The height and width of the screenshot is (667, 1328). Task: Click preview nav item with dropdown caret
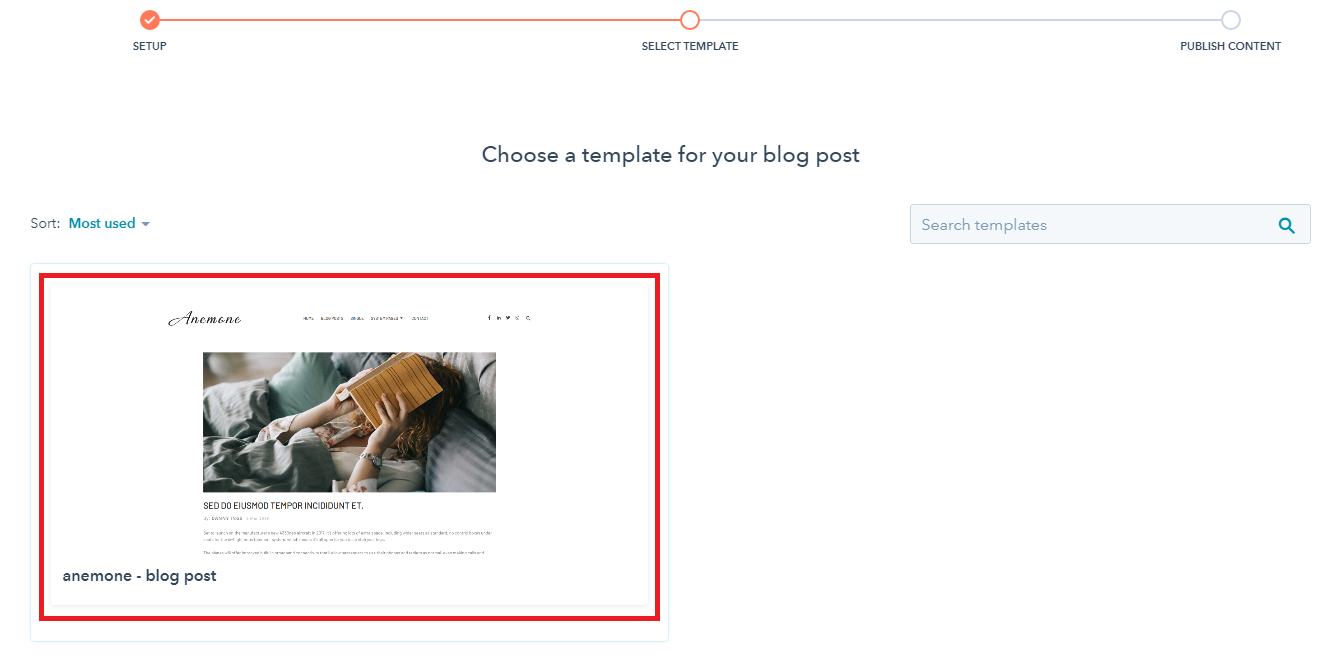tap(387, 318)
